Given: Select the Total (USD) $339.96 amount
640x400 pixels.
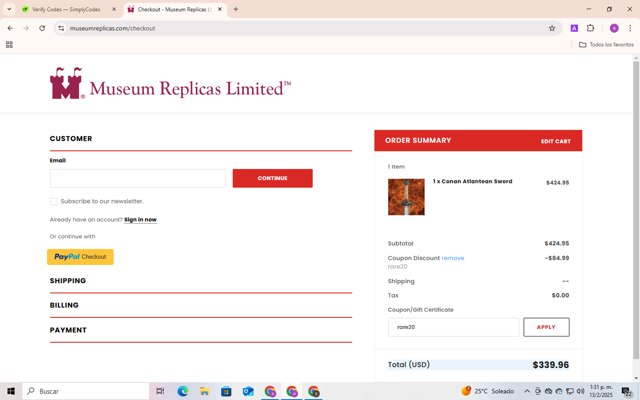Looking at the screenshot, I should click(x=551, y=365).
